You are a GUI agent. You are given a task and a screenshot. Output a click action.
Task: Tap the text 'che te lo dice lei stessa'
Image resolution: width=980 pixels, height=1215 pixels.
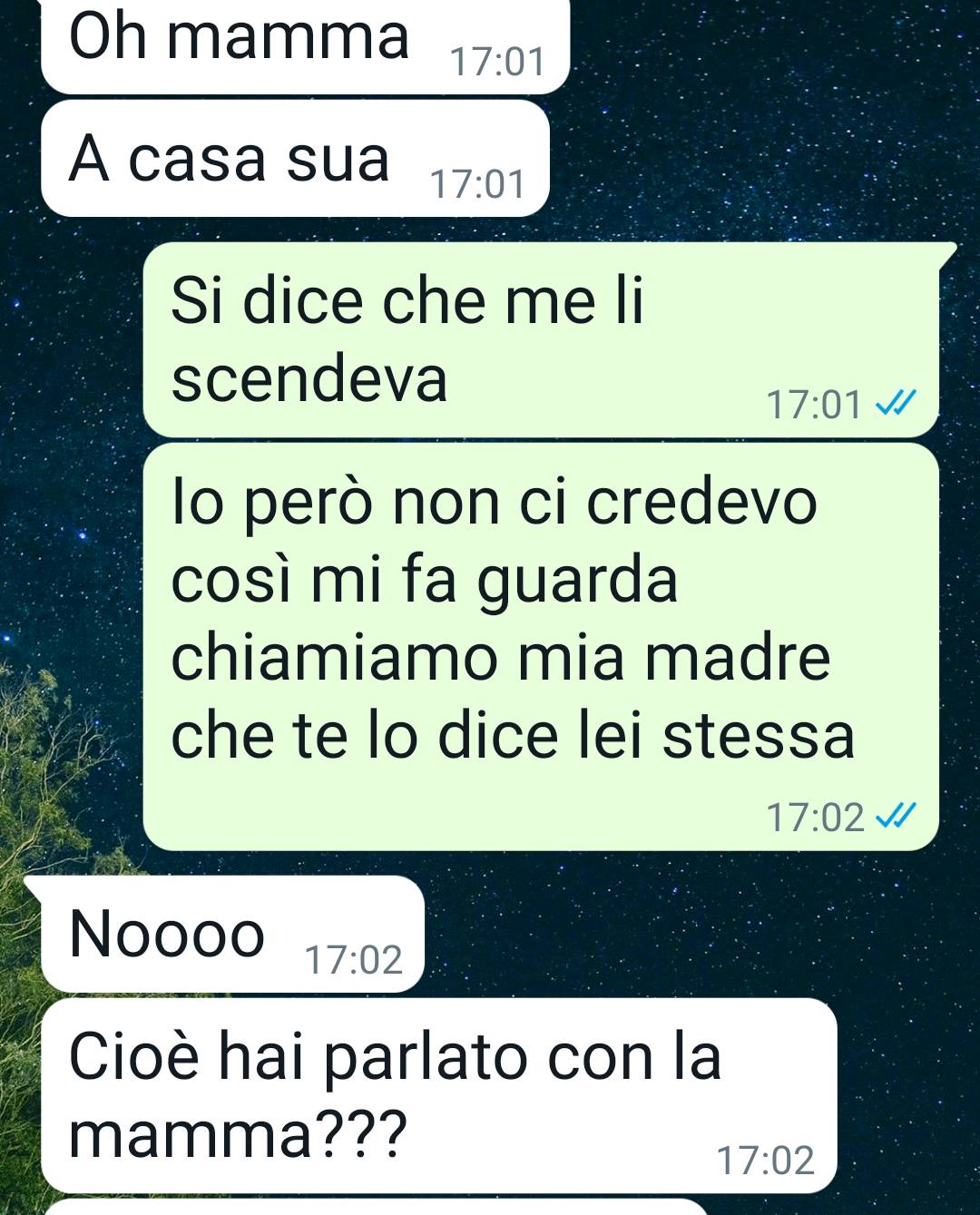click(x=513, y=734)
